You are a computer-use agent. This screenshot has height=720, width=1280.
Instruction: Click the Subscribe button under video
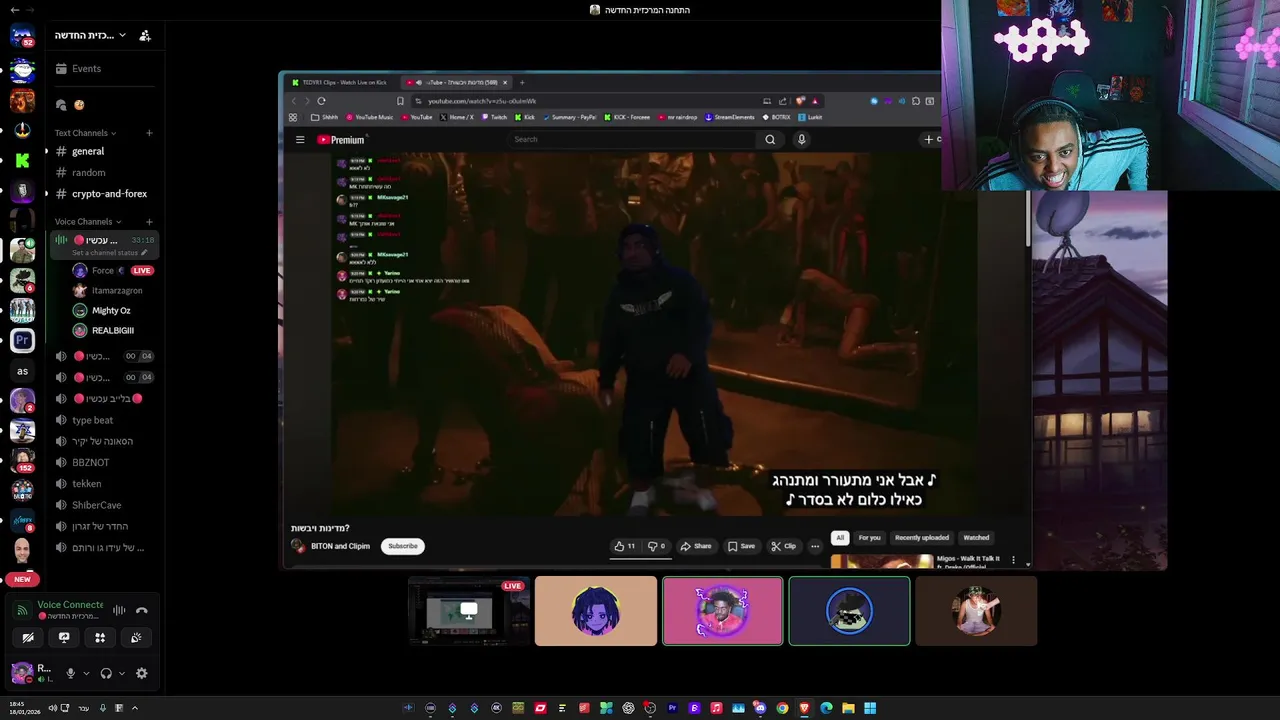click(x=403, y=546)
